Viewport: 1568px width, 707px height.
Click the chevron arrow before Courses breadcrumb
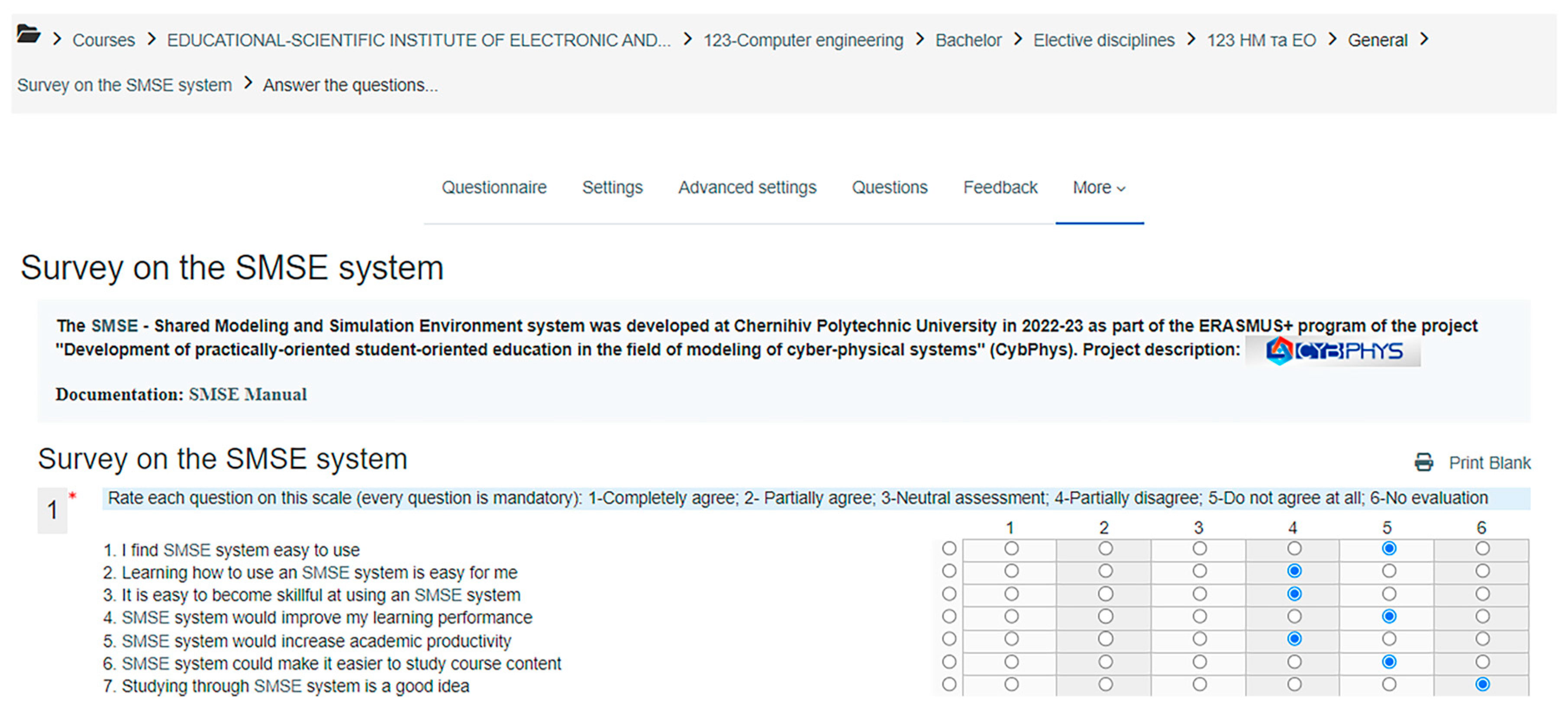coord(57,39)
